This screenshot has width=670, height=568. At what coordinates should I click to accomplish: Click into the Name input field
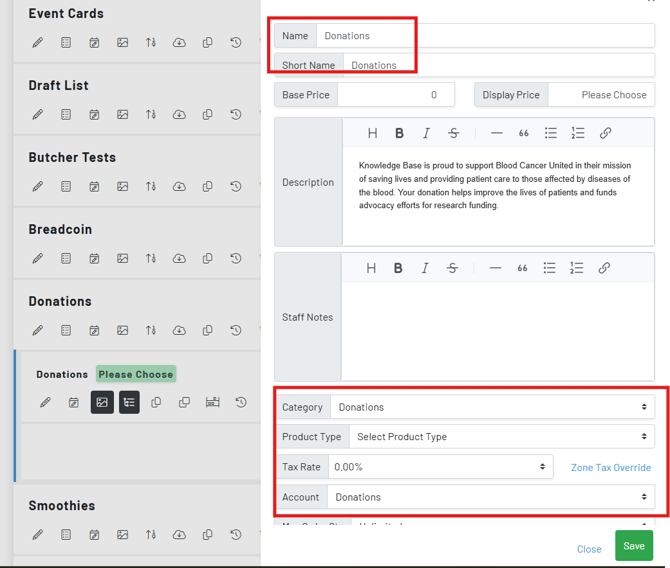coord(485,36)
